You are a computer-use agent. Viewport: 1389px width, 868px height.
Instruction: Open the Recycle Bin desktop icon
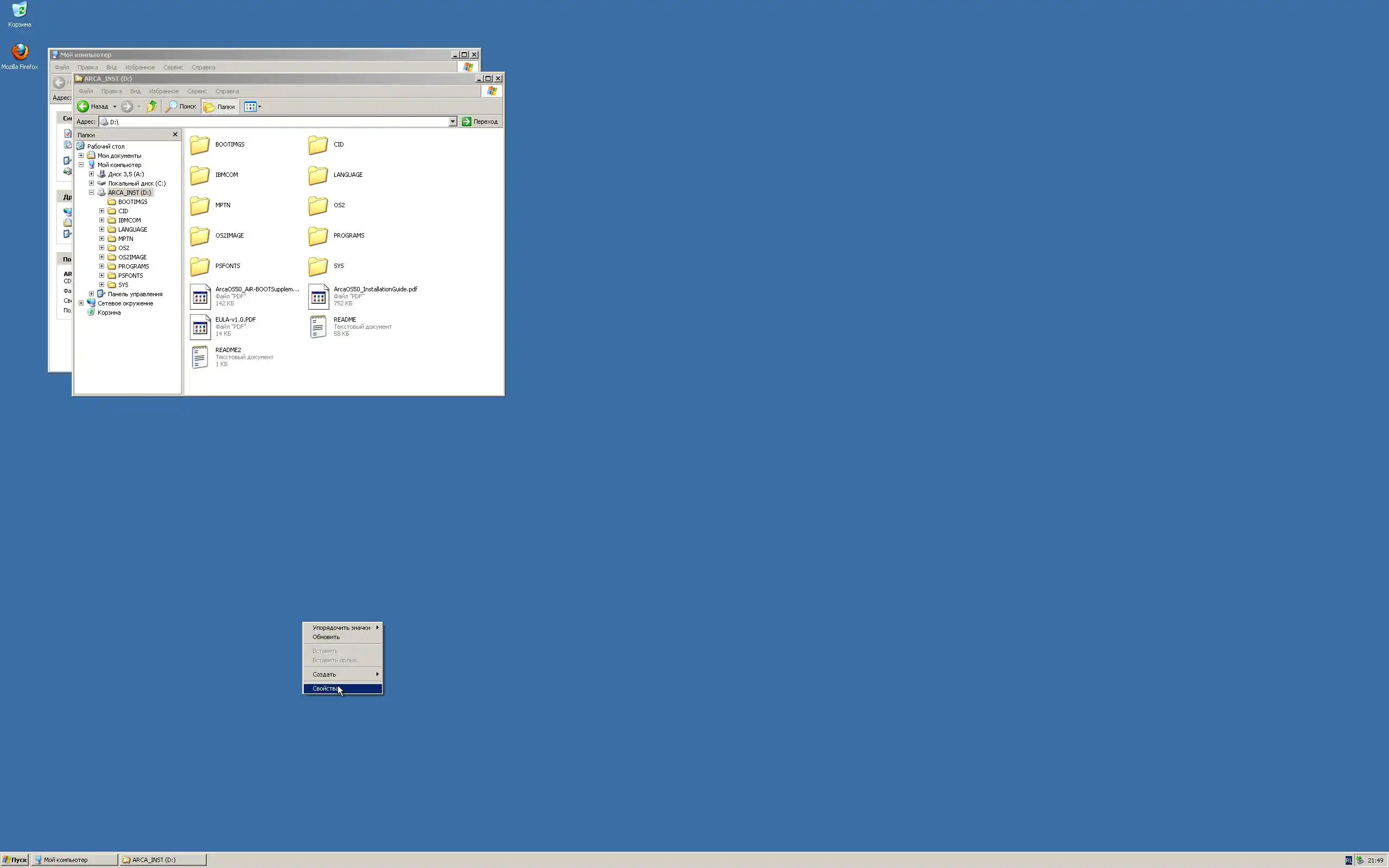point(20,10)
